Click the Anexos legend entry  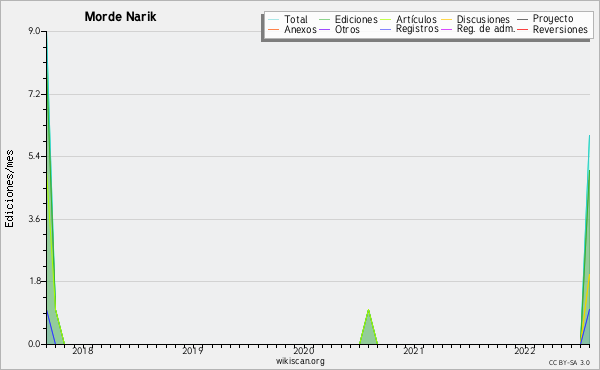[x=300, y=29]
